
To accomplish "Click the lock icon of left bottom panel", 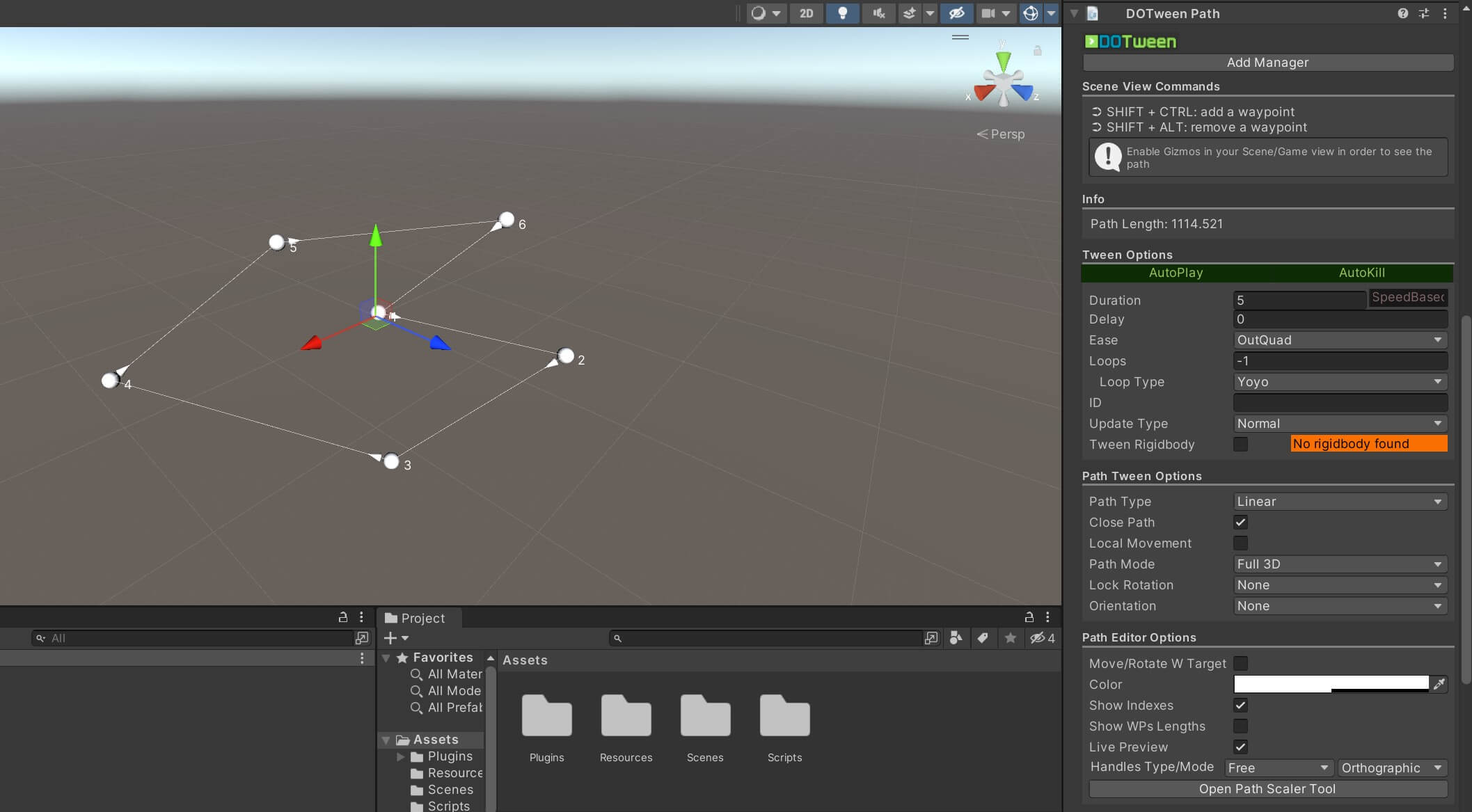I will pyautogui.click(x=342, y=617).
